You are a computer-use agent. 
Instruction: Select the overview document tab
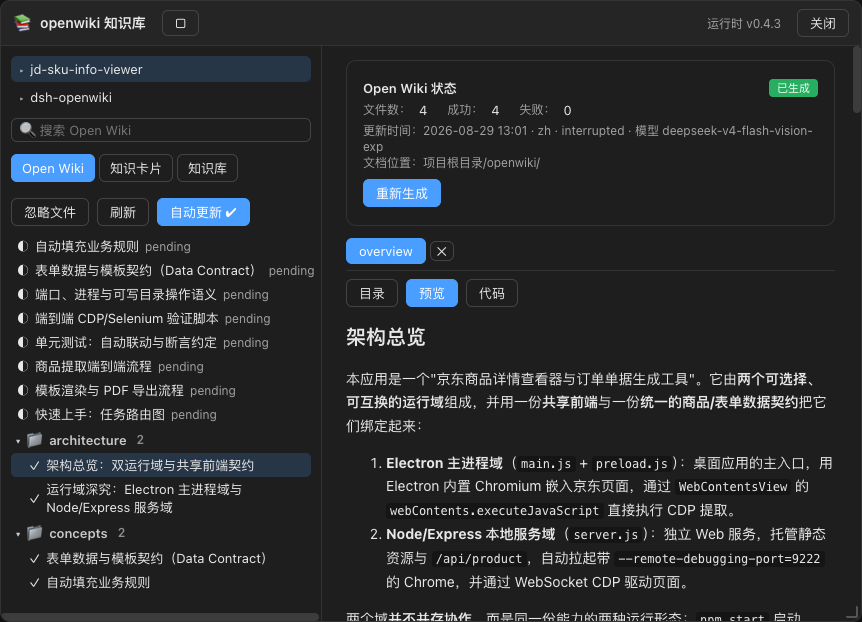[386, 251]
